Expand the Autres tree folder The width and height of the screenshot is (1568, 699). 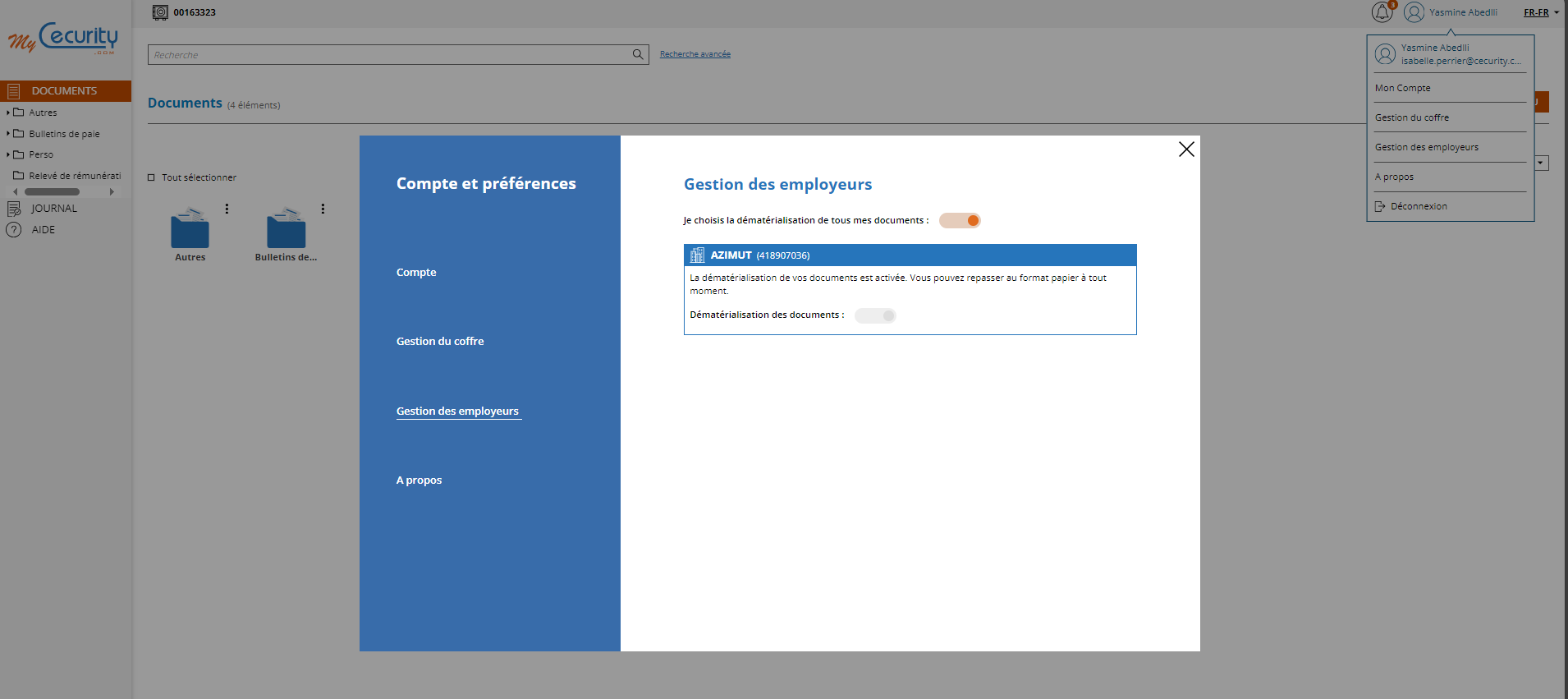[8, 113]
